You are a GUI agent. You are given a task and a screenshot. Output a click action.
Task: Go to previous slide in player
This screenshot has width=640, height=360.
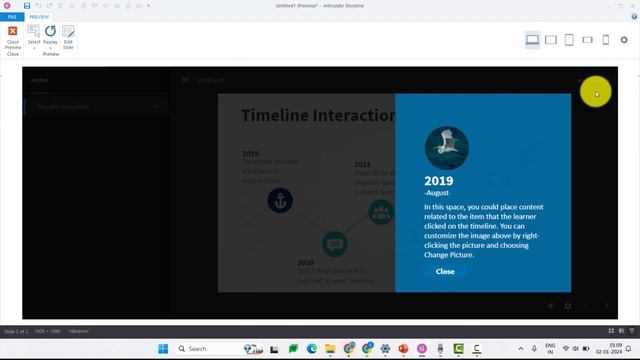587,306
